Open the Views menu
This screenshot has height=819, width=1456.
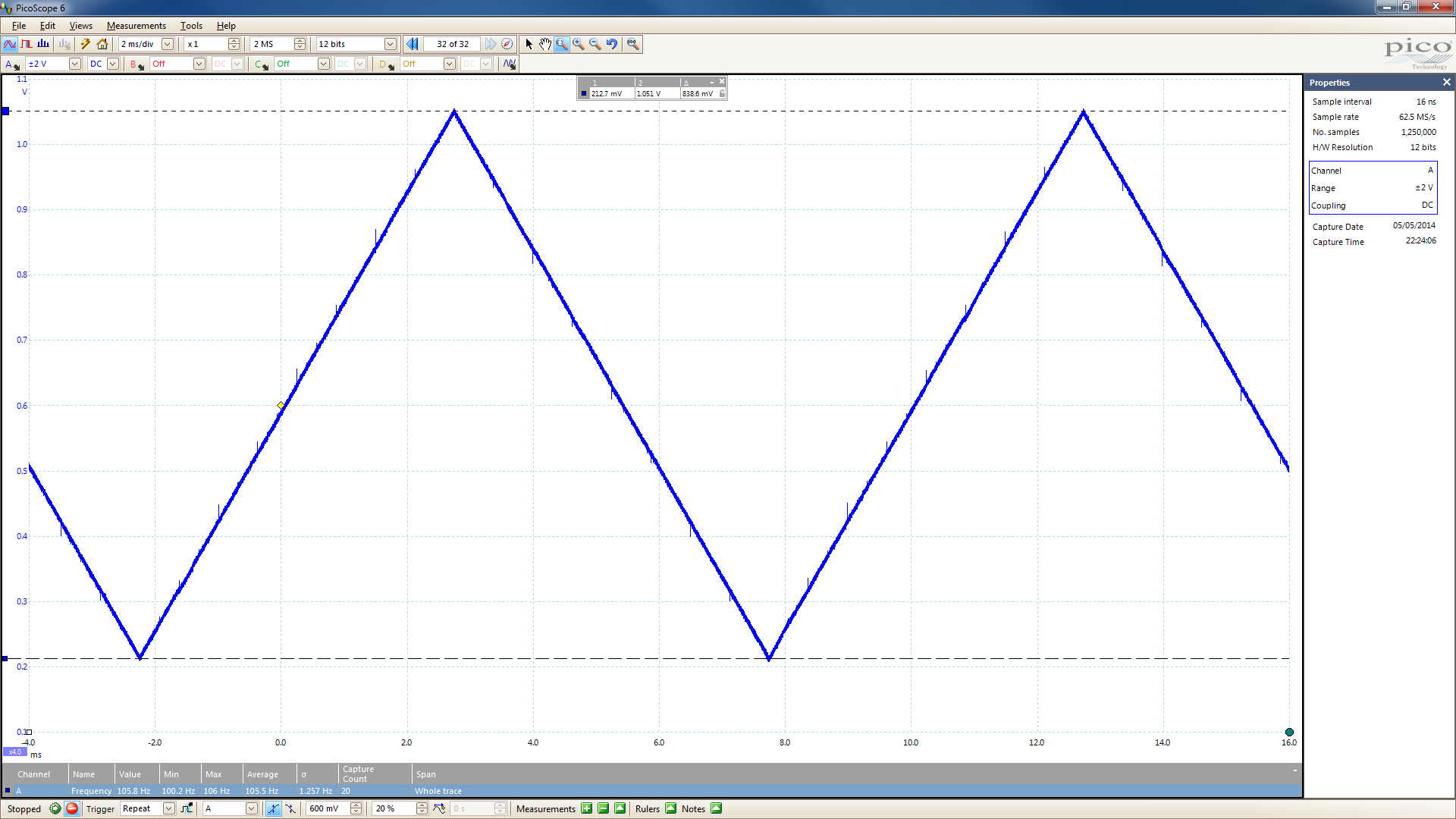click(81, 26)
